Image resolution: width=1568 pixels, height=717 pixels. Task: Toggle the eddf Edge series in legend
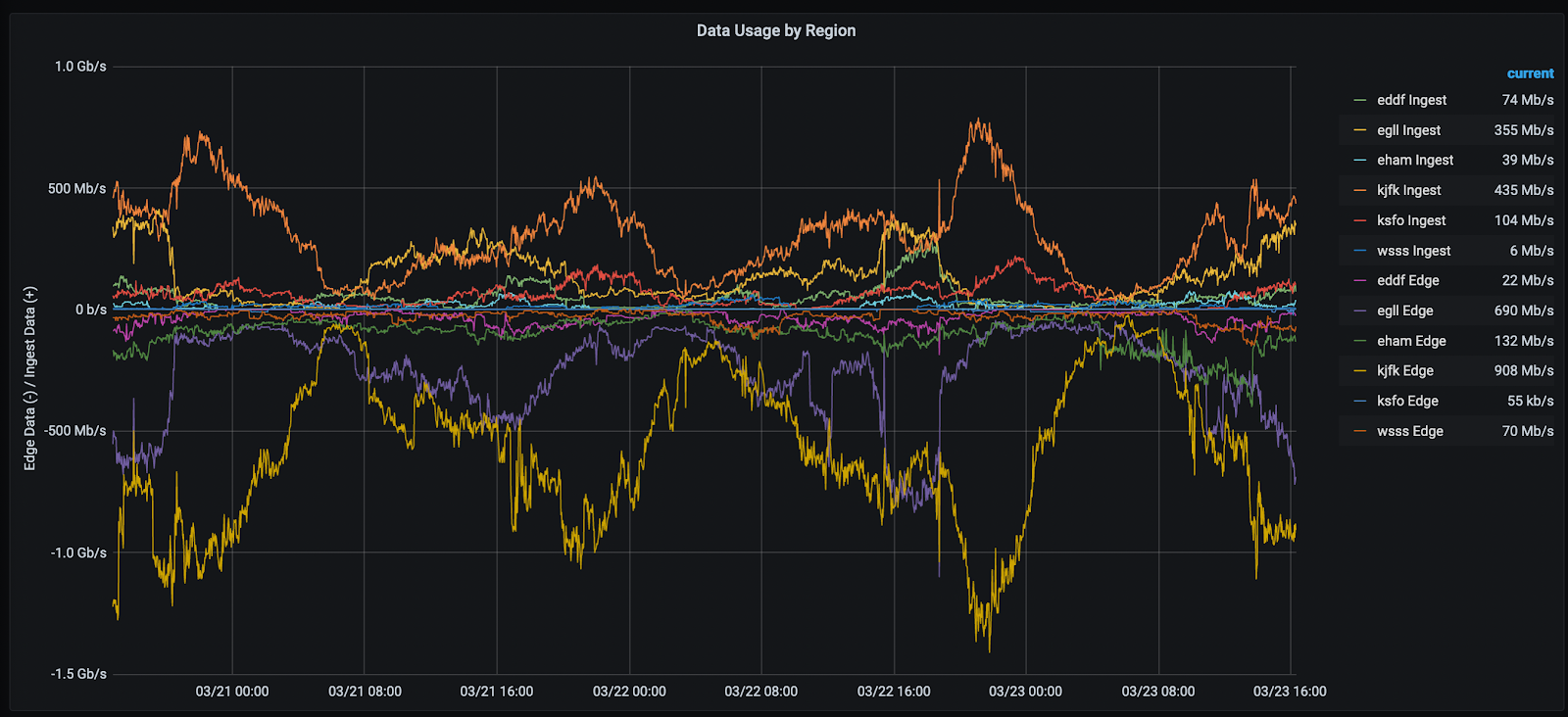tap(1408, 280)
